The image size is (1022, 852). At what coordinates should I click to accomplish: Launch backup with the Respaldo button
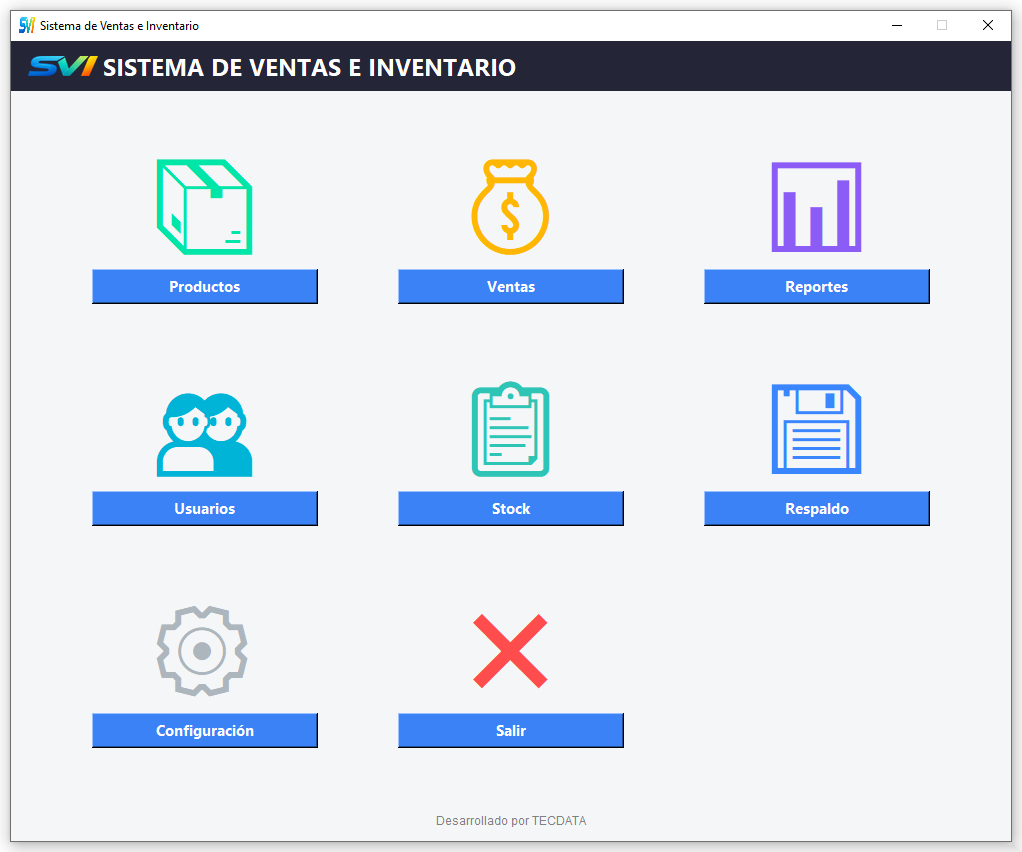[816, 509]
